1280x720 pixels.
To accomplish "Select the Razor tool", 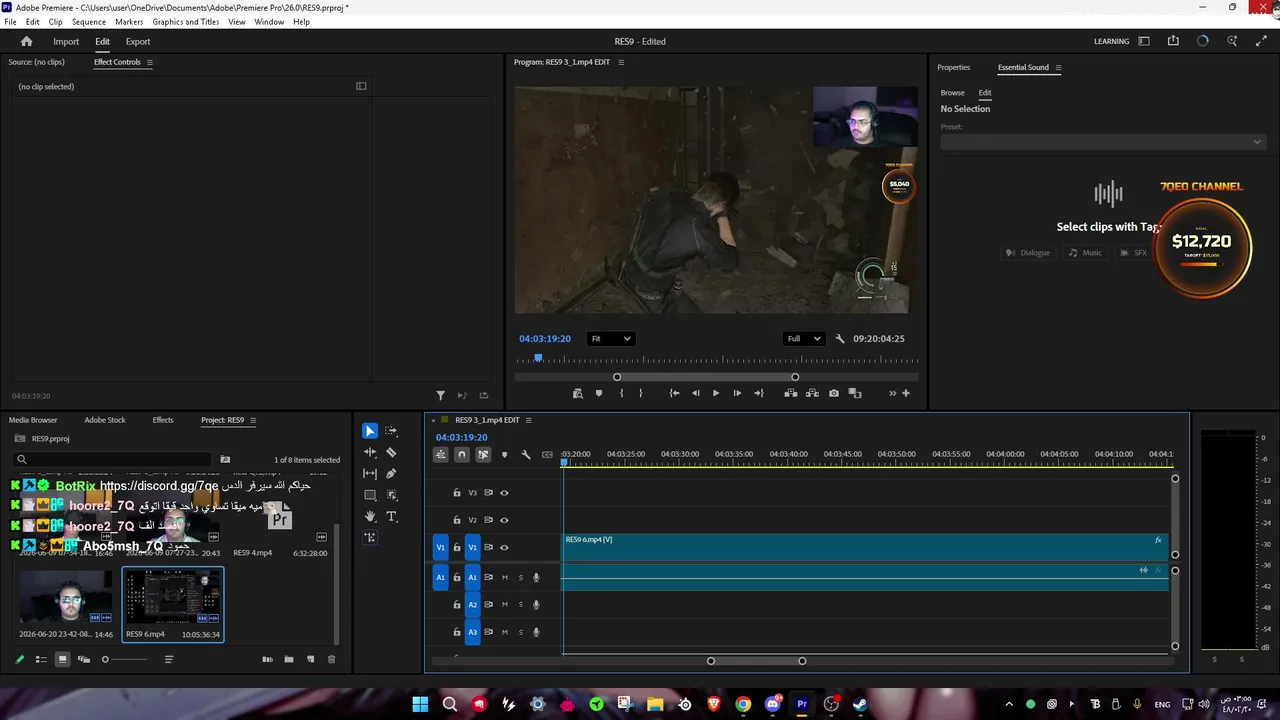I will (x=391, y=452).
